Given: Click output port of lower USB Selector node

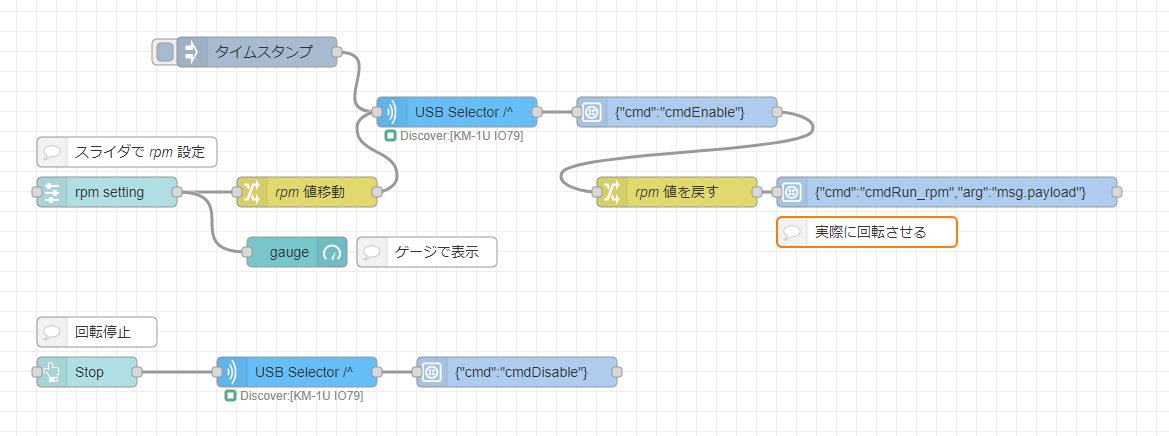Looking at the screenshot, I should (x=376, y=372).
